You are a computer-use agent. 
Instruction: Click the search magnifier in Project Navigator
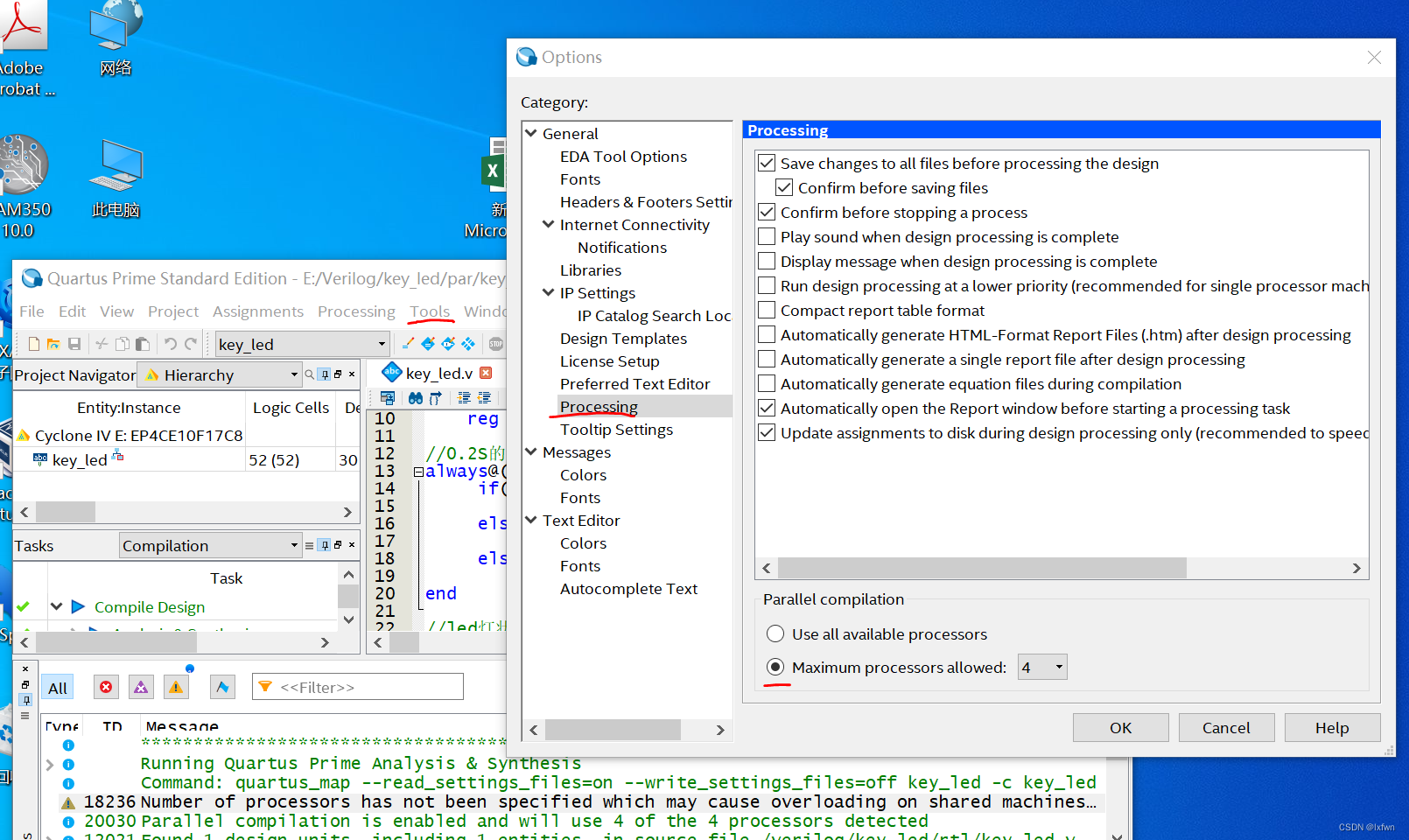click(309, 374)
